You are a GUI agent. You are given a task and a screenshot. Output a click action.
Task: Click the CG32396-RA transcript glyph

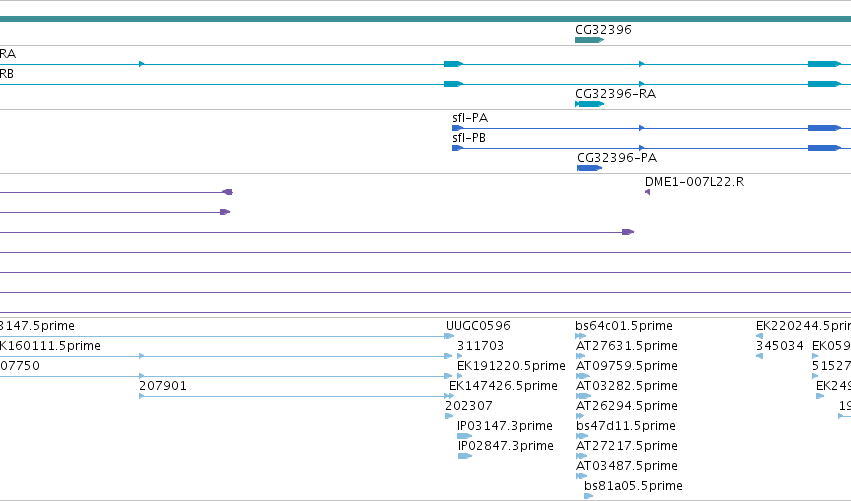[589, 104]
